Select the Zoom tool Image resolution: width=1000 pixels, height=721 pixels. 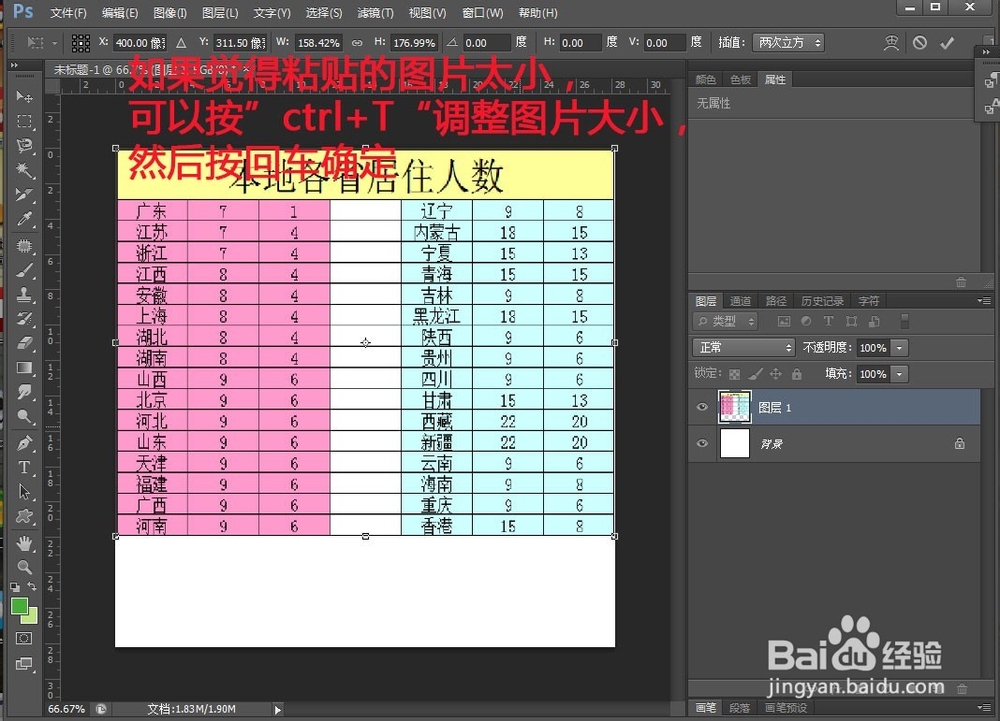[x=24, y=567]
